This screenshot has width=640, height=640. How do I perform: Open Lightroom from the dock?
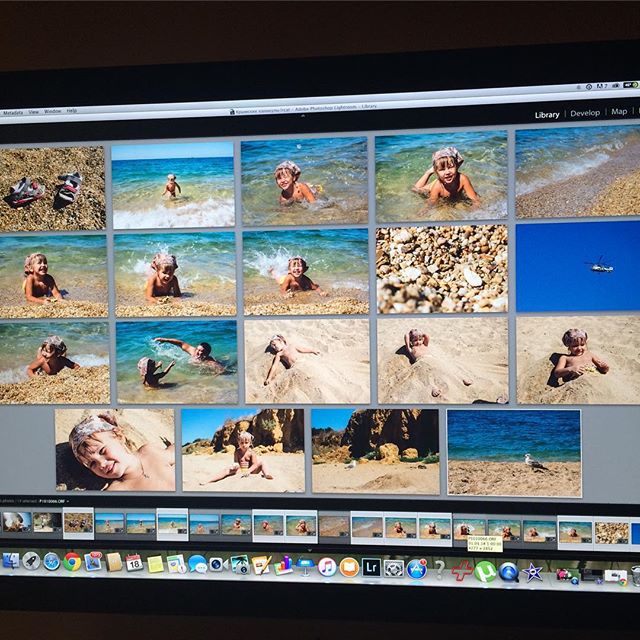tap(371, 567)
